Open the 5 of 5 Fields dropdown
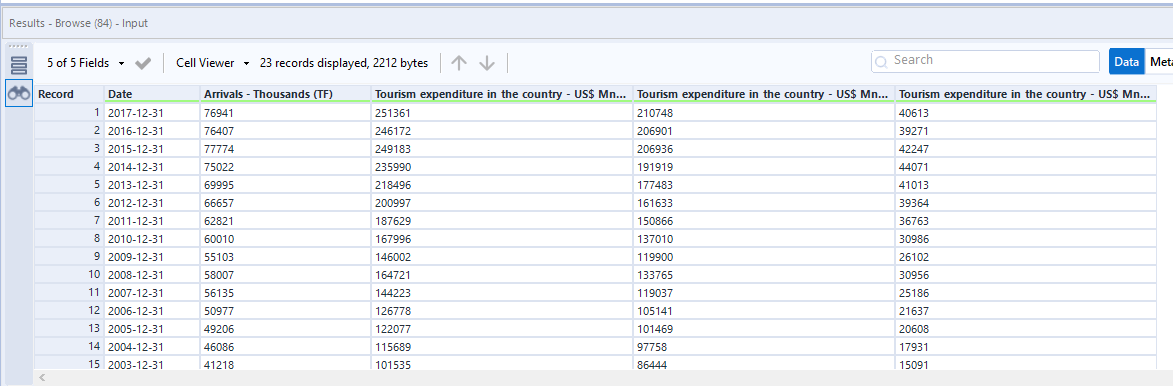Screen dimensions: 1173x386 86,64
